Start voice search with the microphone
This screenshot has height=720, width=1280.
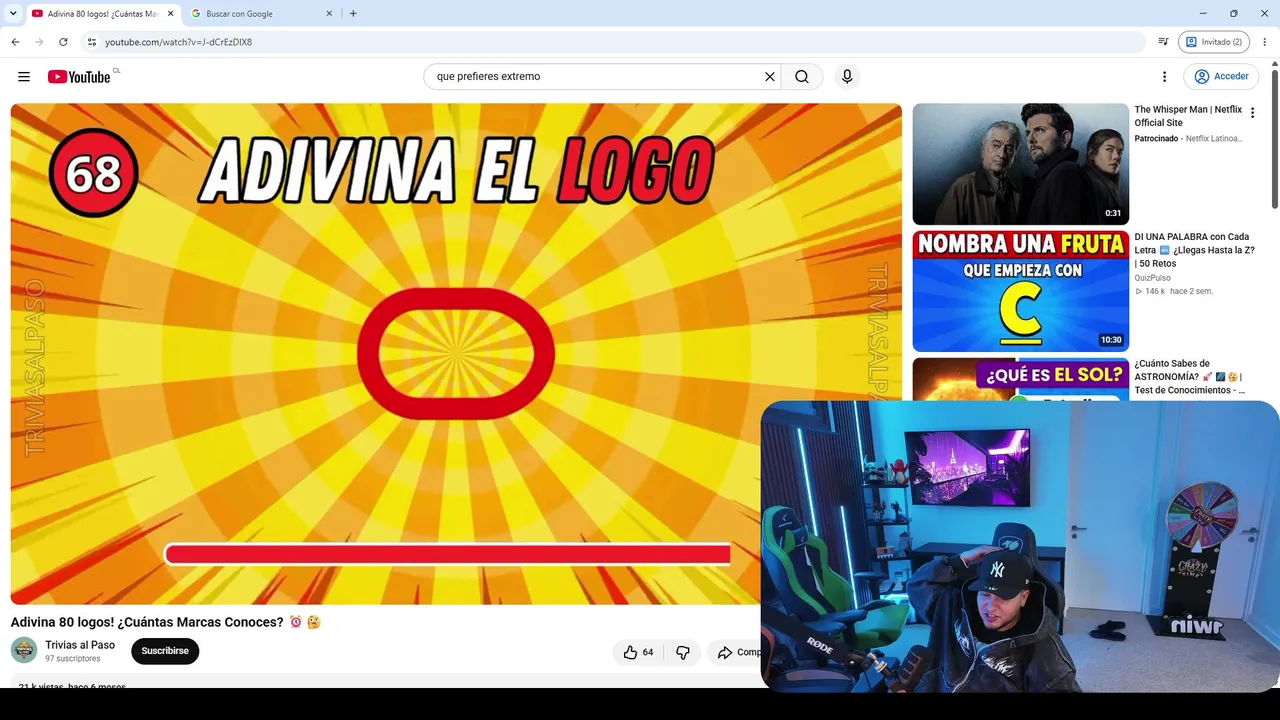pos(847,77)
